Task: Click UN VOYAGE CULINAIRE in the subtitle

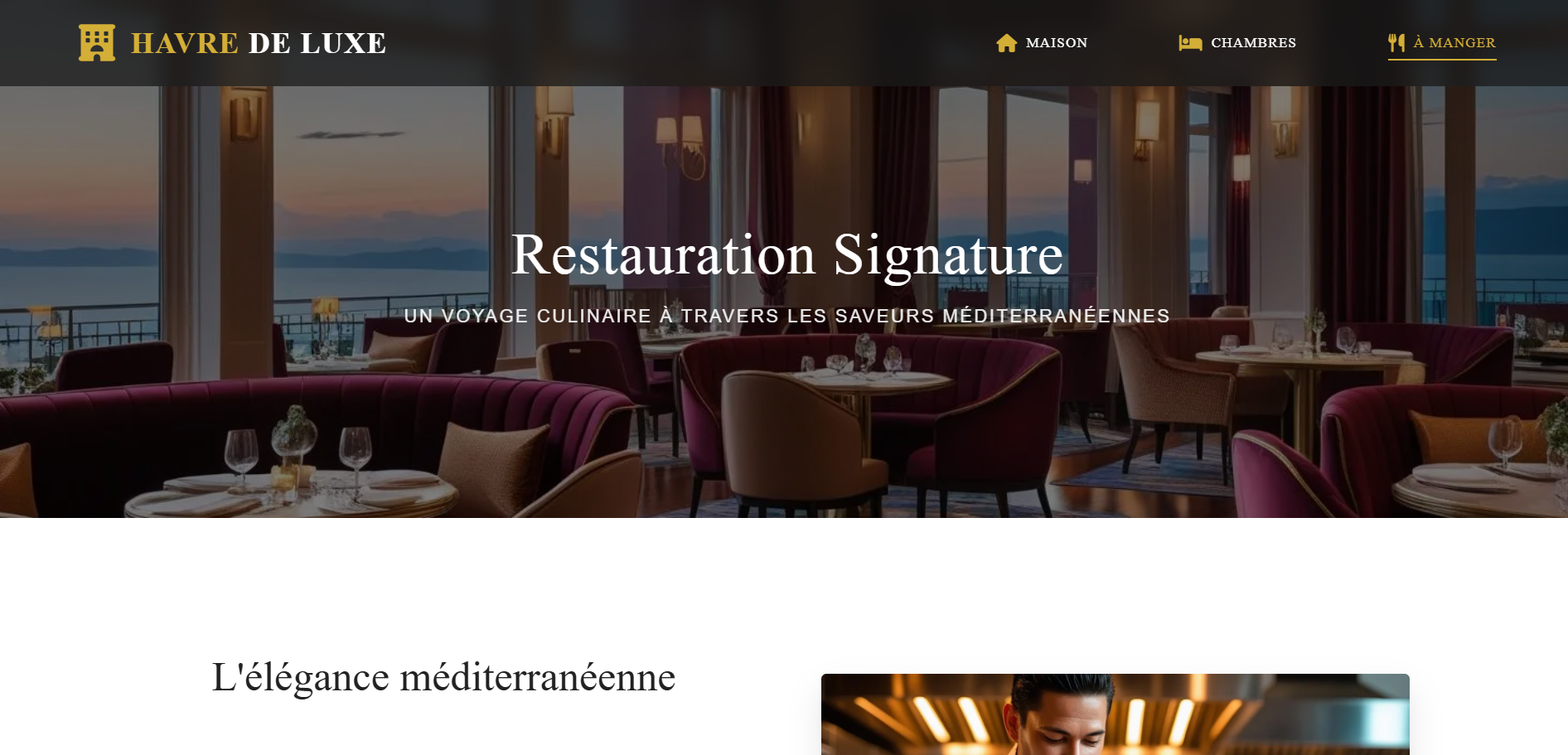Action: pos(528,316)
